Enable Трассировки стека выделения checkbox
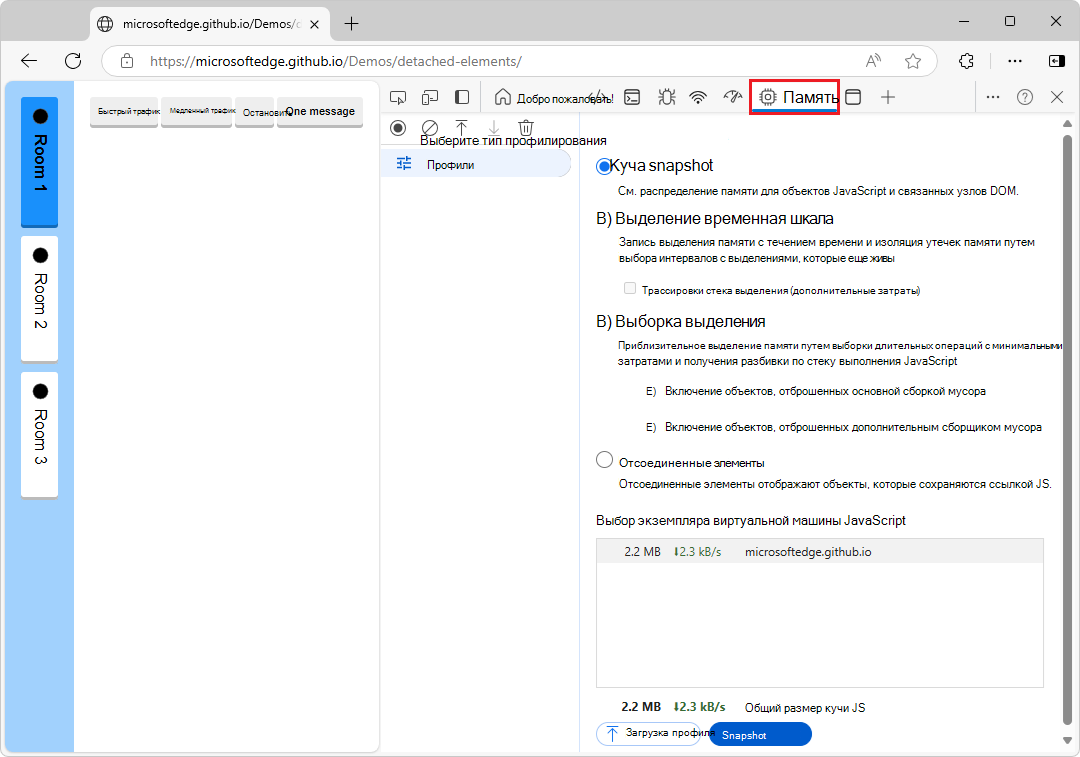Viewport: 1080px width, 757px height. [630, 287]
